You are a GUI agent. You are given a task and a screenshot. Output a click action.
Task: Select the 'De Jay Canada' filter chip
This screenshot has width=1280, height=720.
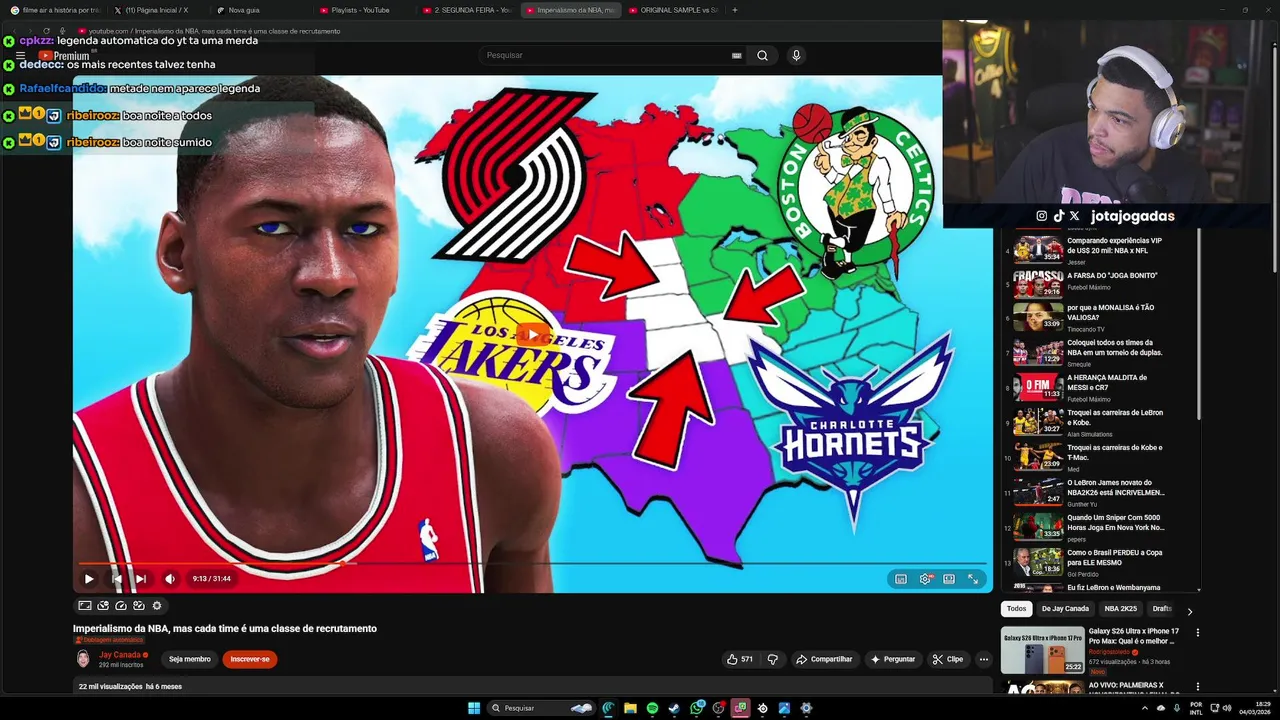pos(1065,608)
